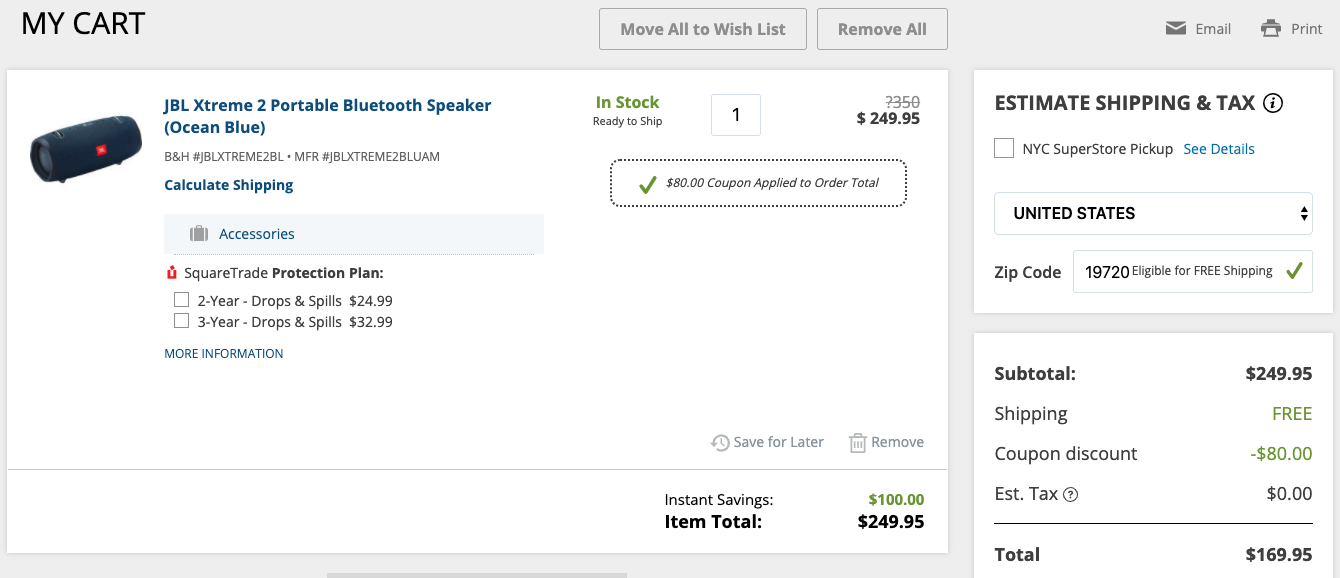Enable NYC SuperStore Pickup checkbox

click(1004, 149)
